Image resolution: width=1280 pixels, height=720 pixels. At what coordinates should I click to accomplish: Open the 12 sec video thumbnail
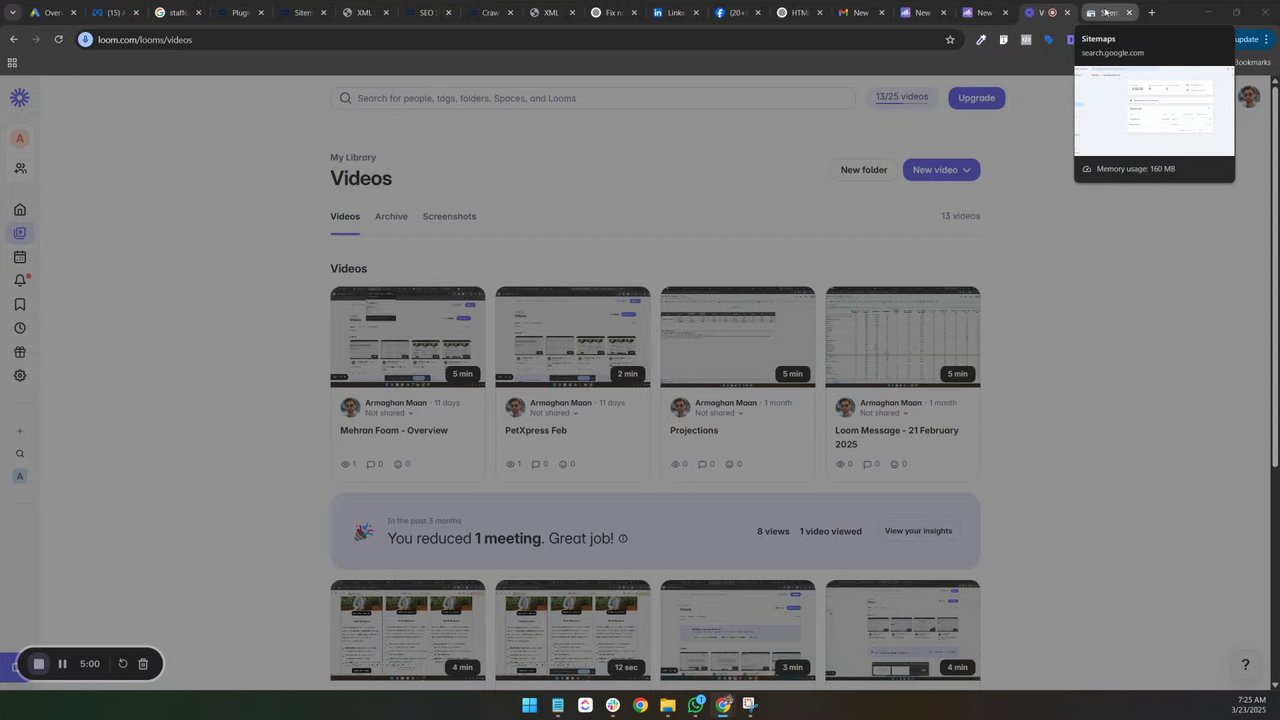pos(573,630)
